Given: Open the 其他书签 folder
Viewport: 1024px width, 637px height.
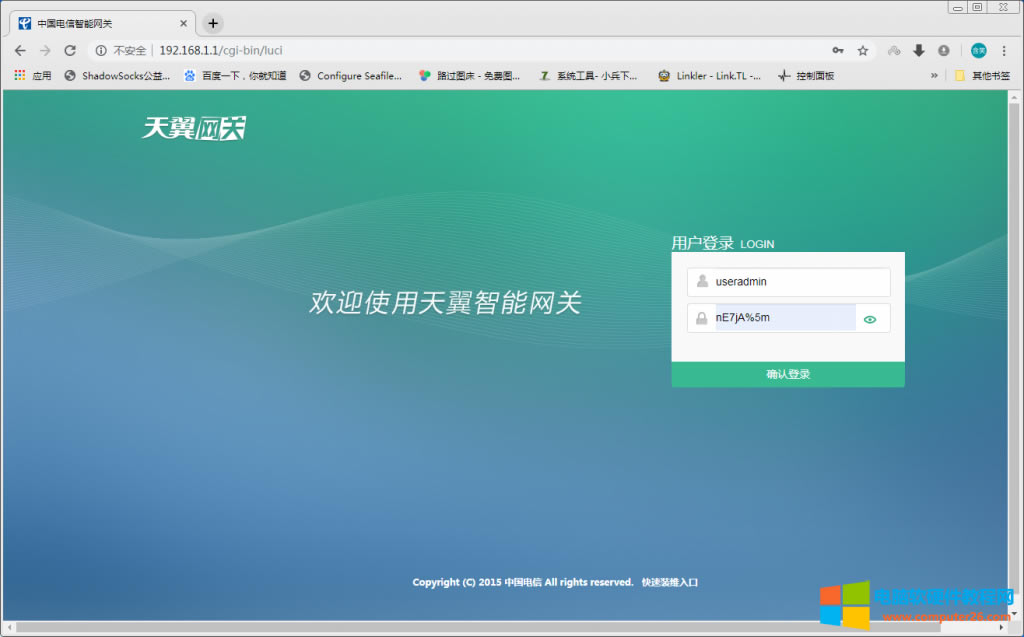Looking at the screenshot, I should (982, 76).
